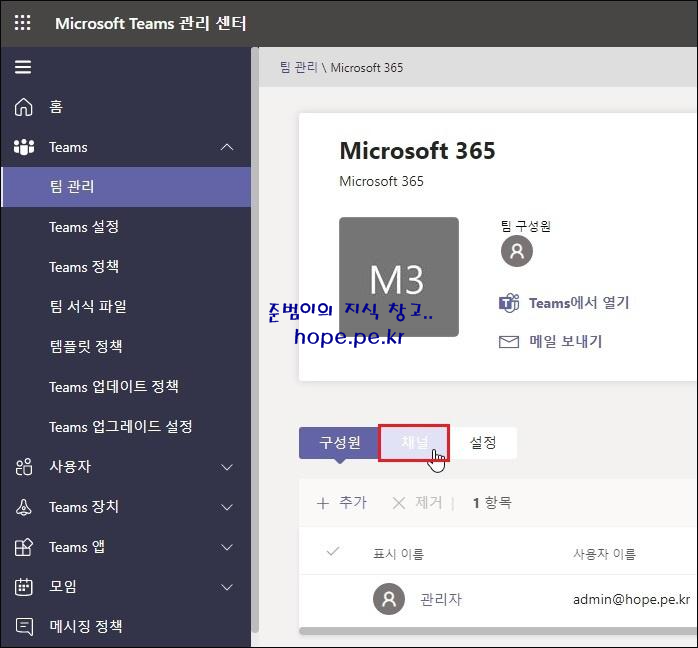This screenshot has height=648, width=698.
Task: Click the Teams people group icon
Action: coord(24,147)
